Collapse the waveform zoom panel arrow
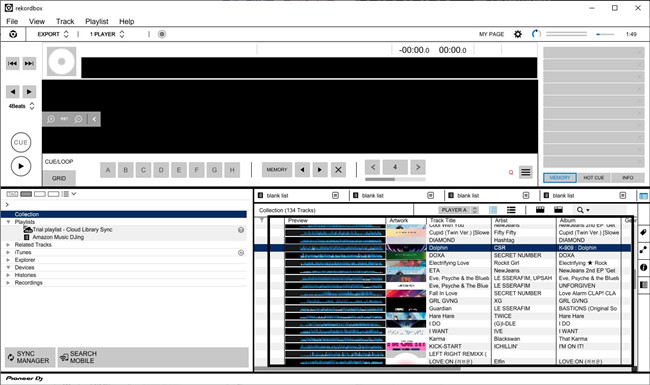The image size is (650, 385). pyautogui.click(x=95, y=119)
